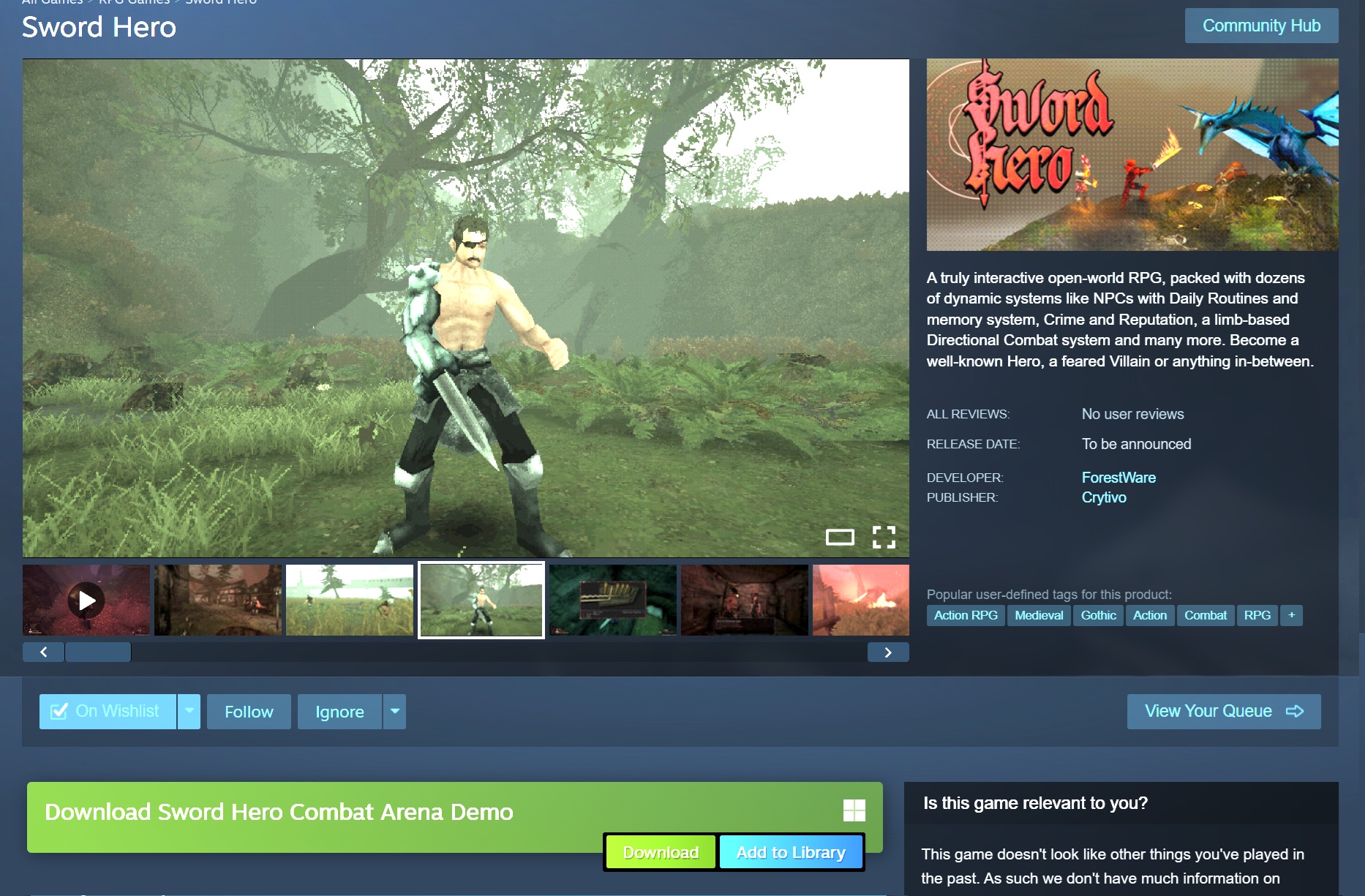The width and height of the screenshot is (1365, 896).
Task: Open the wishlist dropdown arrow
Action: 189,712
